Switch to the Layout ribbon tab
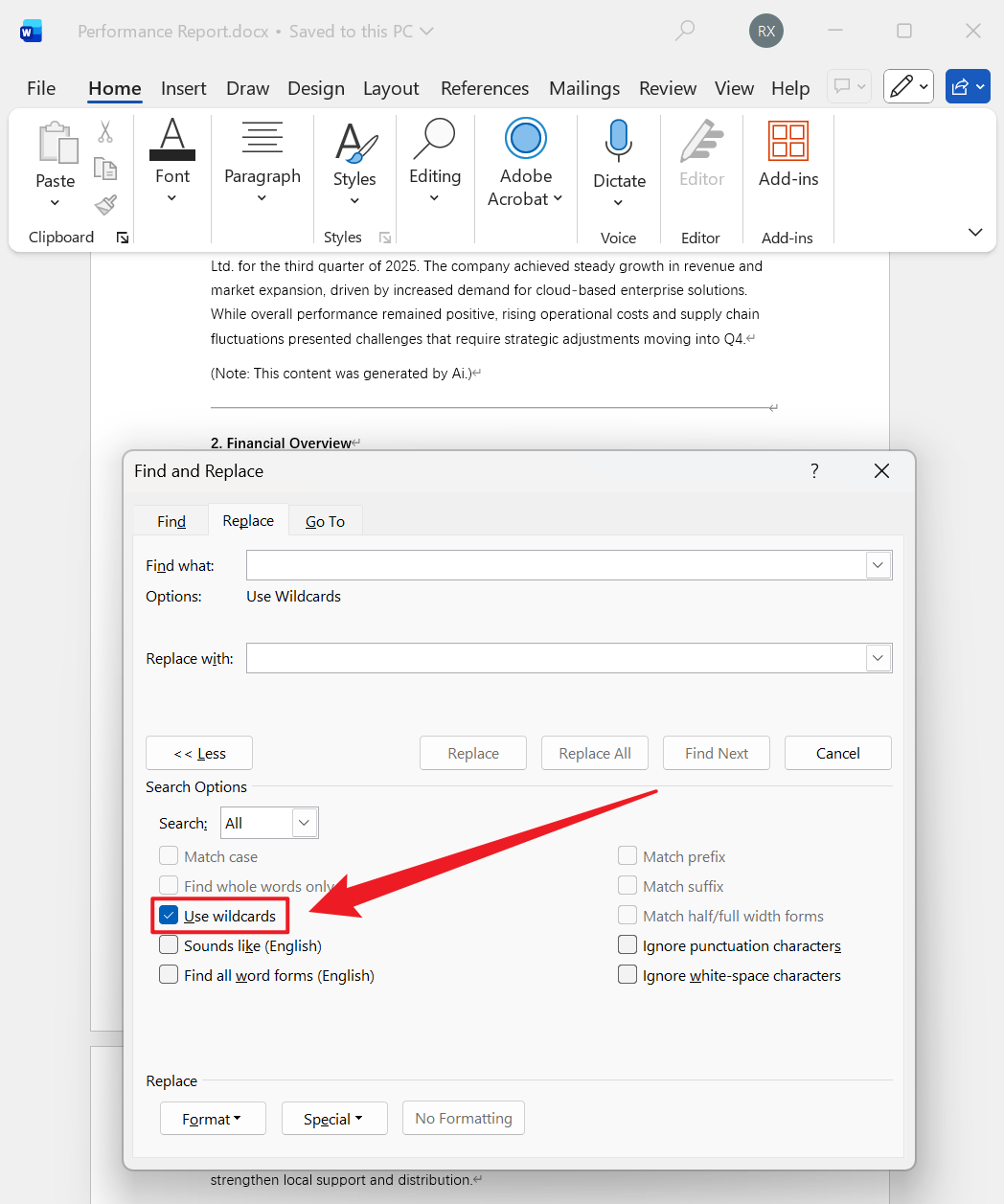 tap(391, 88)
